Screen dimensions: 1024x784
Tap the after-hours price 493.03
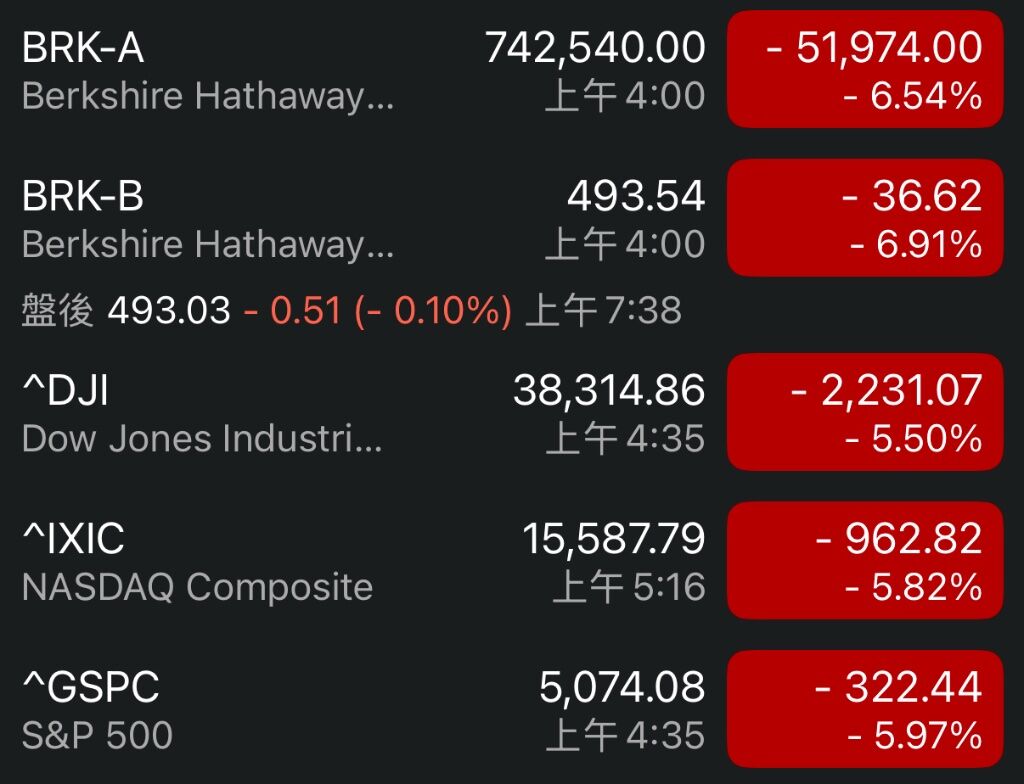point(169,310)
